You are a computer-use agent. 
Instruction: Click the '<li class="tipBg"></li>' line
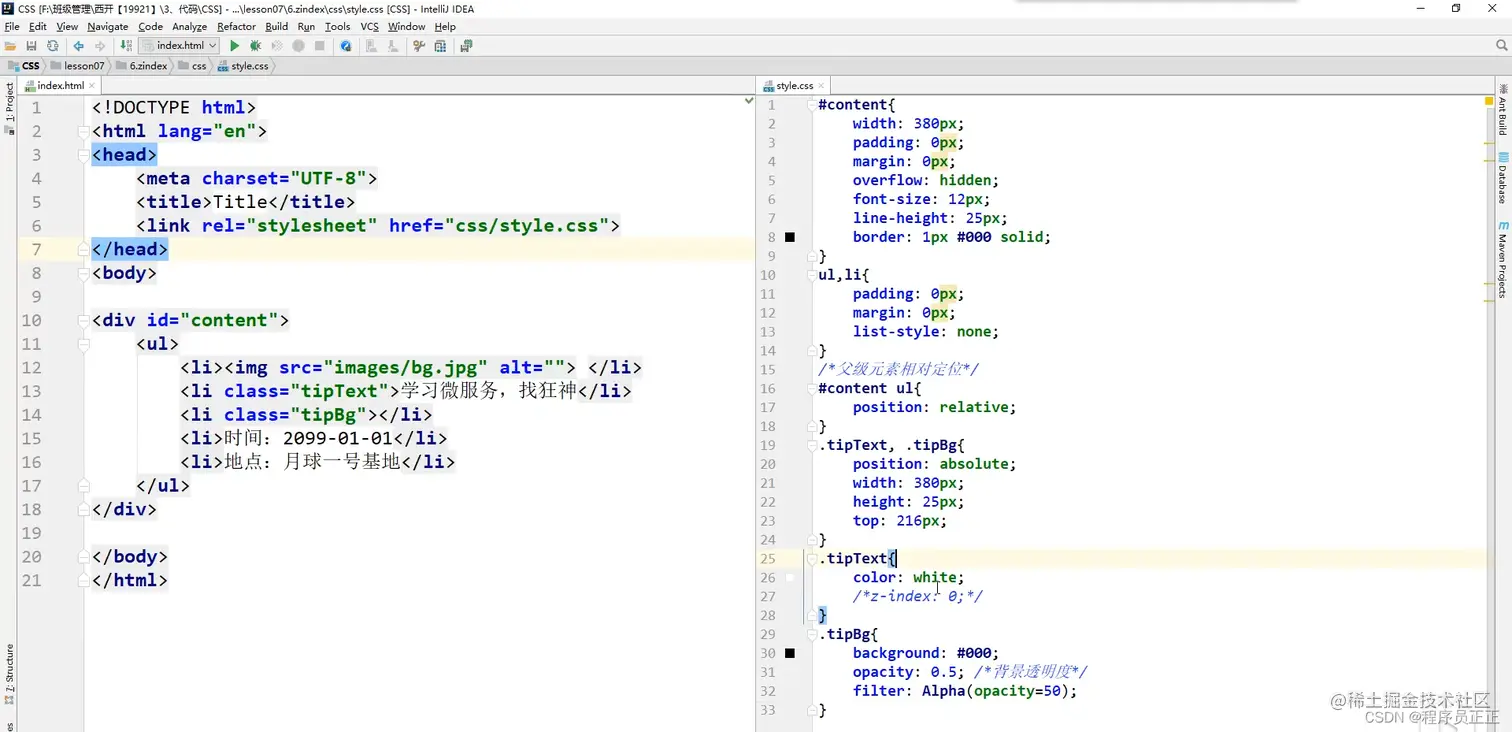tap(306, 415)
